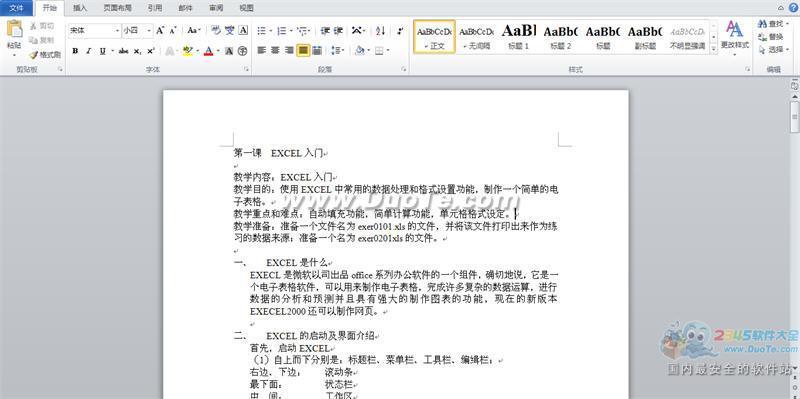Switch to the Page Layout (页面布局) tab
800x399 pixels.
(117, 8)
